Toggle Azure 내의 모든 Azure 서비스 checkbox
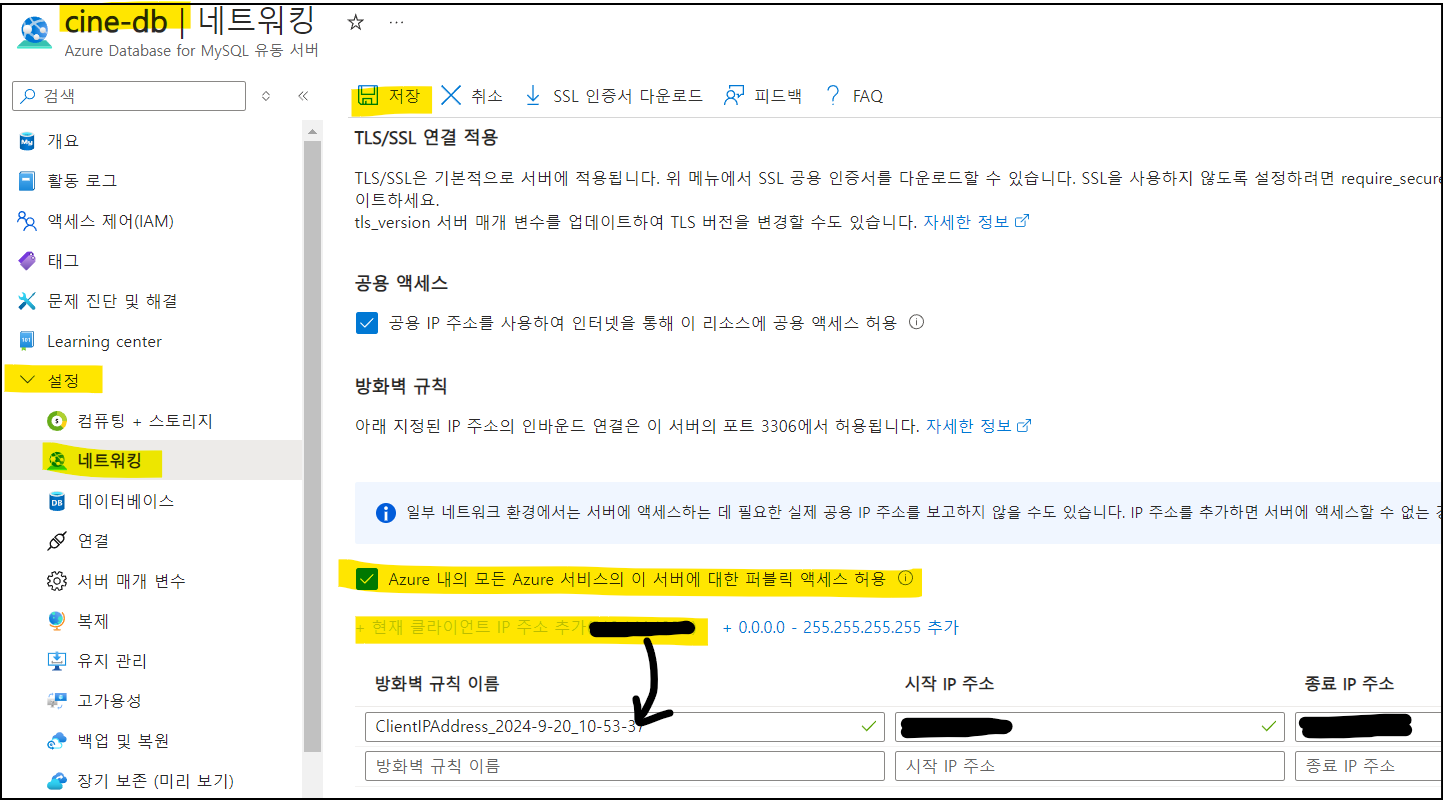This screenshot has width=1443, height=800. (367, 579)
